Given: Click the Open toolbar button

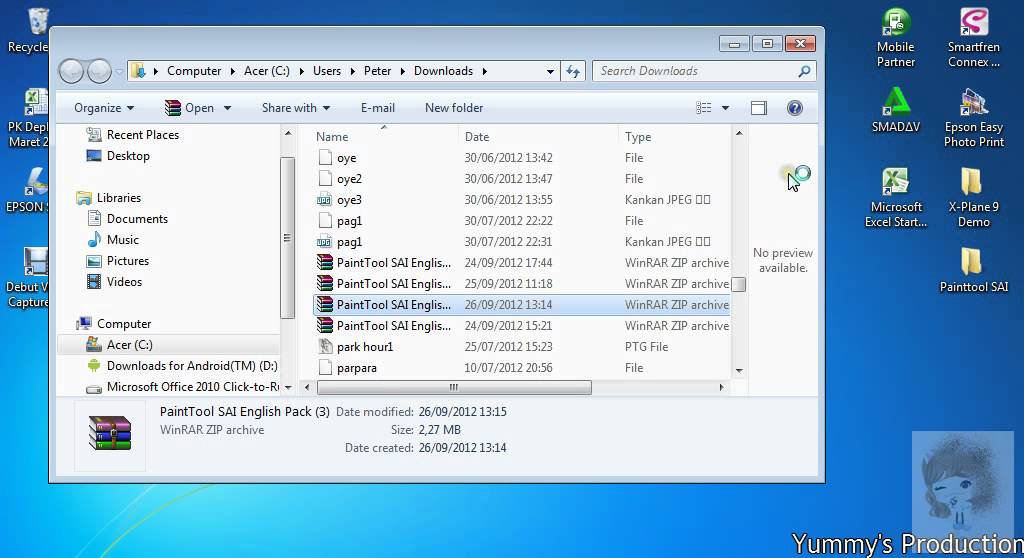Looking at the screenshot, I should click(189, 108).
